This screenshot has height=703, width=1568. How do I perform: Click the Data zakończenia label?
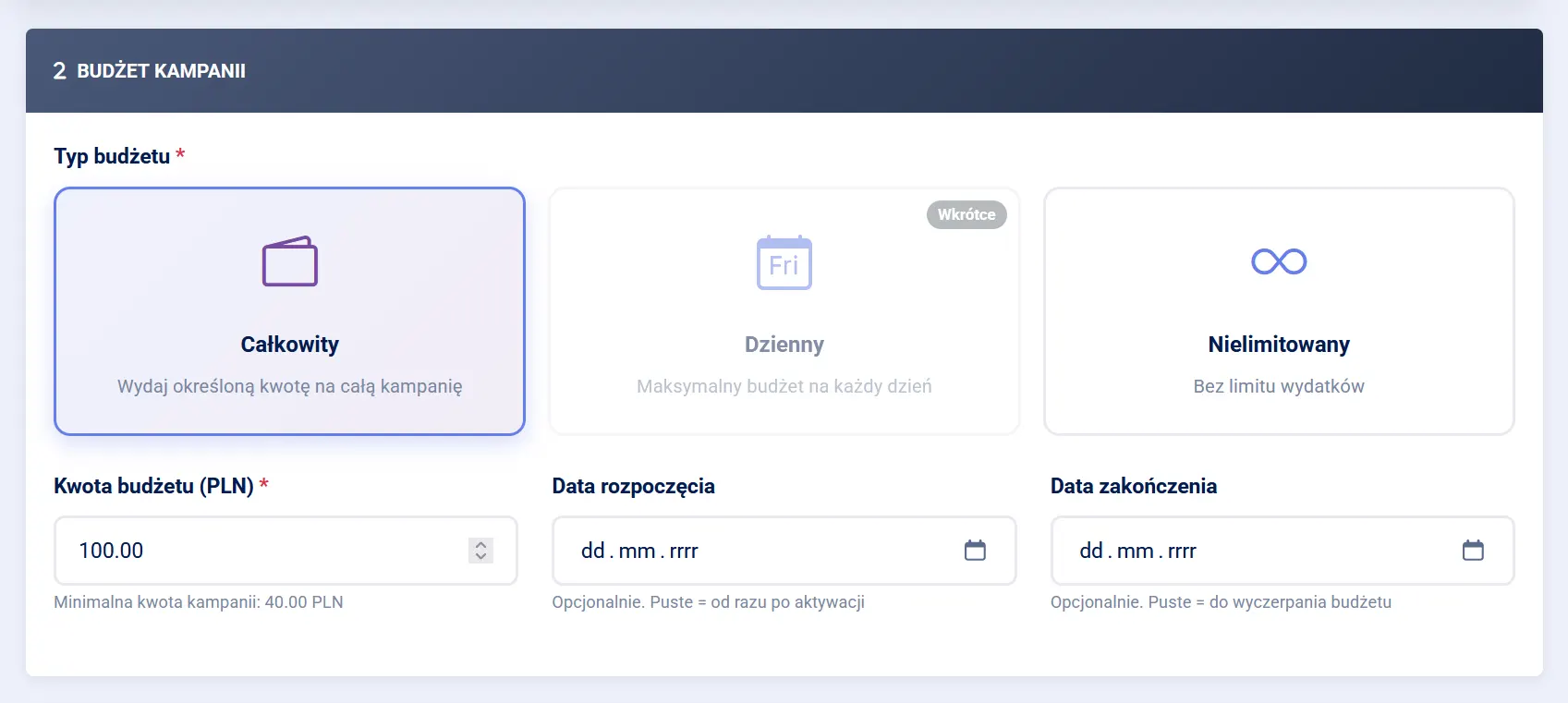pos(1134,486)
